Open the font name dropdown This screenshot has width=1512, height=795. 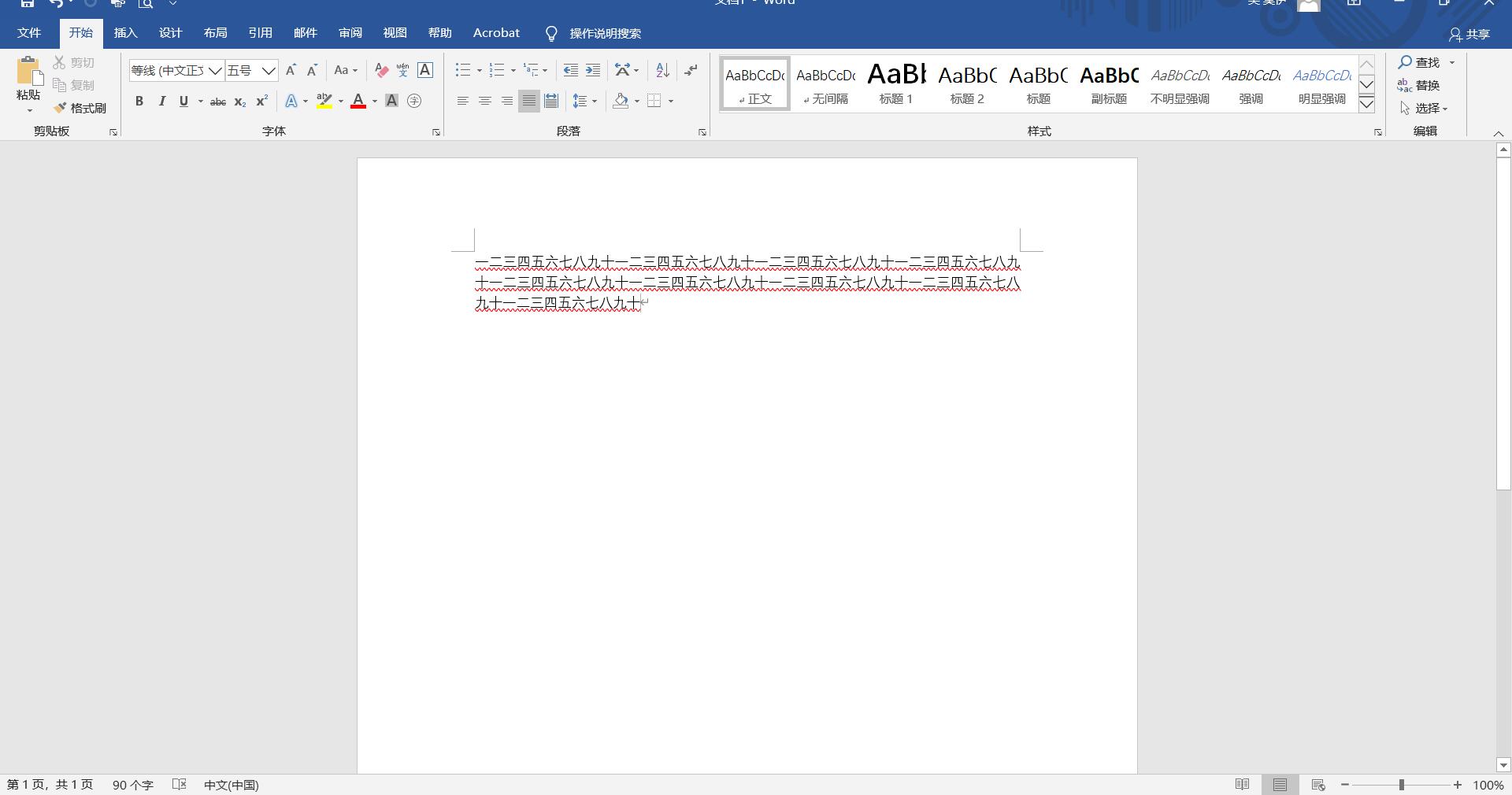tap(215, 71)
